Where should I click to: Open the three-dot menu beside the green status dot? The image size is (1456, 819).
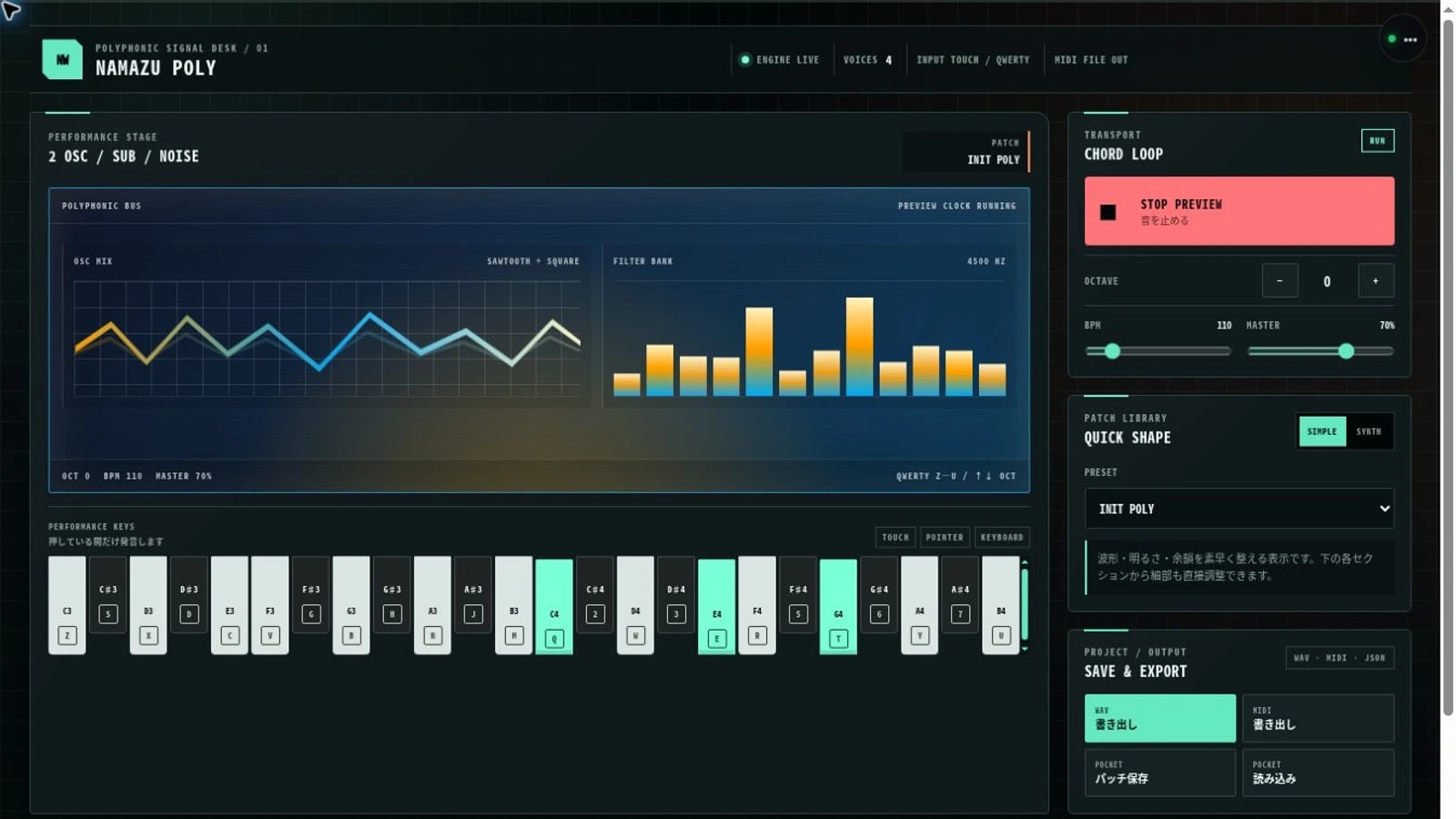click(1410, 39)
